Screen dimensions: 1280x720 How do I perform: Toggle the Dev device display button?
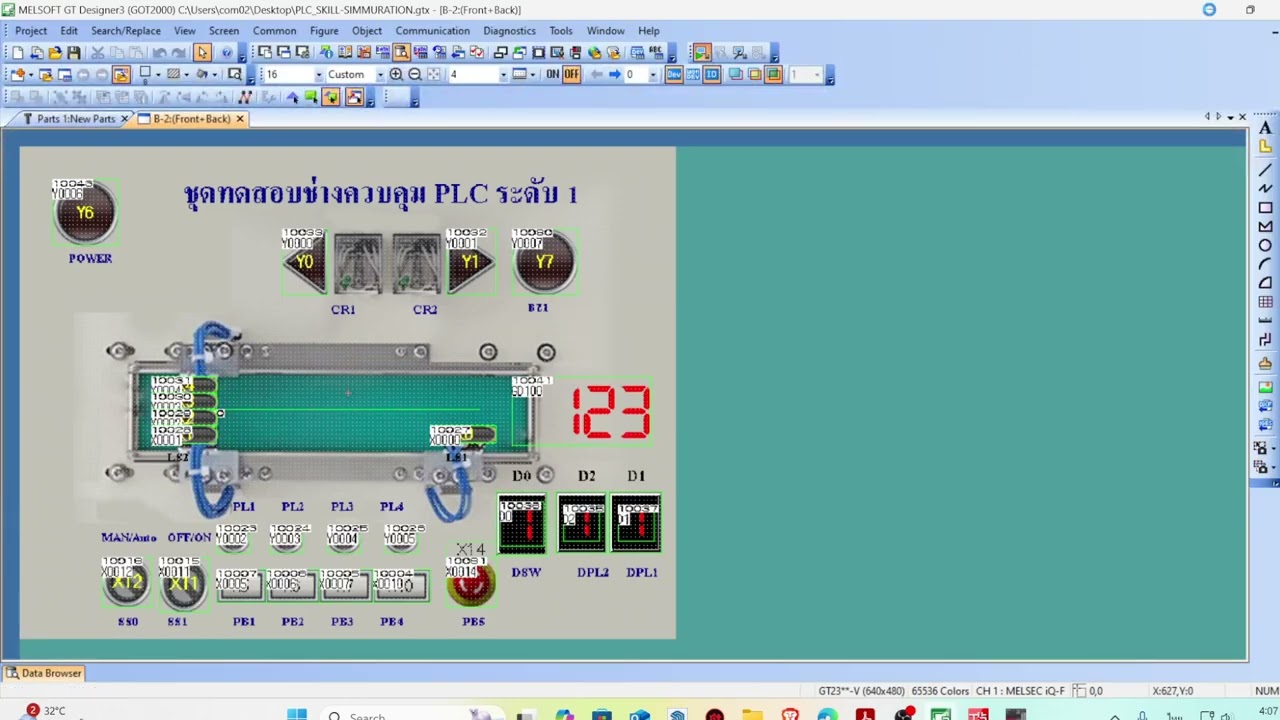(x=674, y=75)
